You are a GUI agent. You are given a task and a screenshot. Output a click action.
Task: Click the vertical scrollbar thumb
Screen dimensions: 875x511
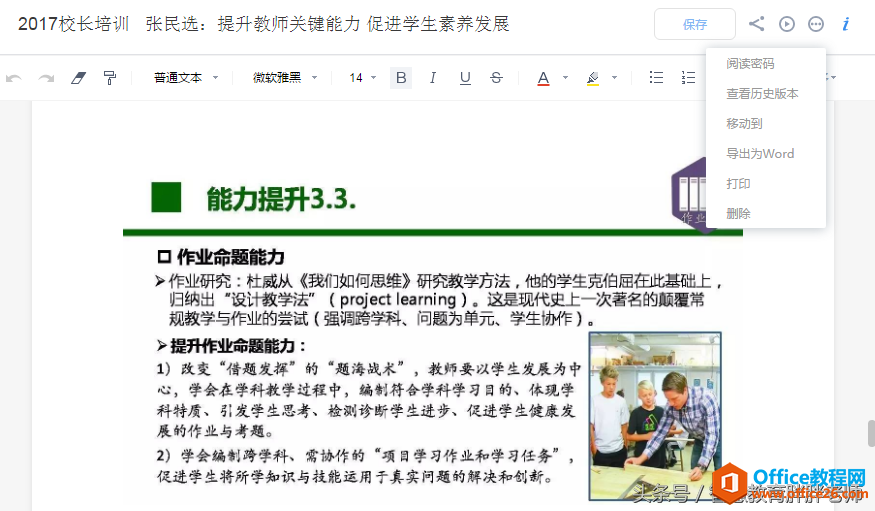tap(871, 433)
